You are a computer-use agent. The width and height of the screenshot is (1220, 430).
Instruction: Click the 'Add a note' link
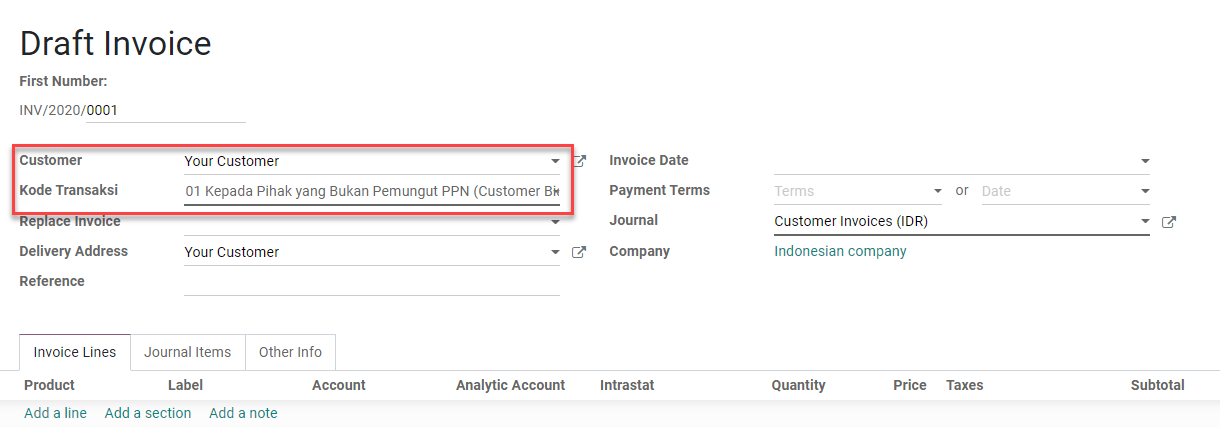[243, 413]
